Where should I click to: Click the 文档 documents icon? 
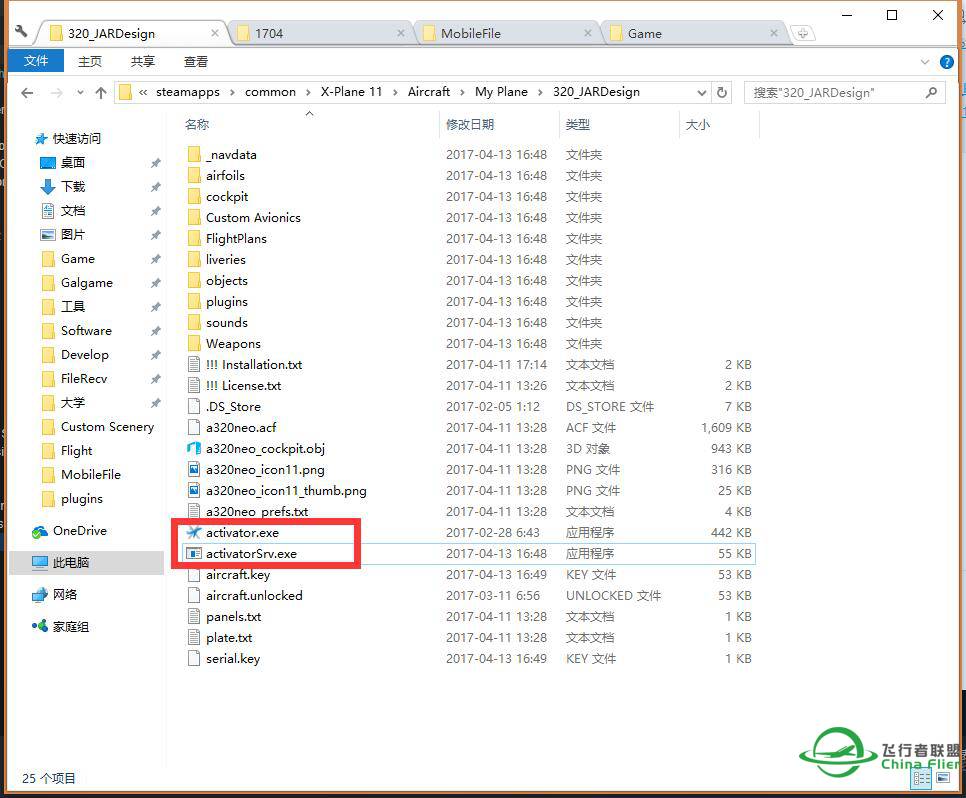[x=47, y=211]
